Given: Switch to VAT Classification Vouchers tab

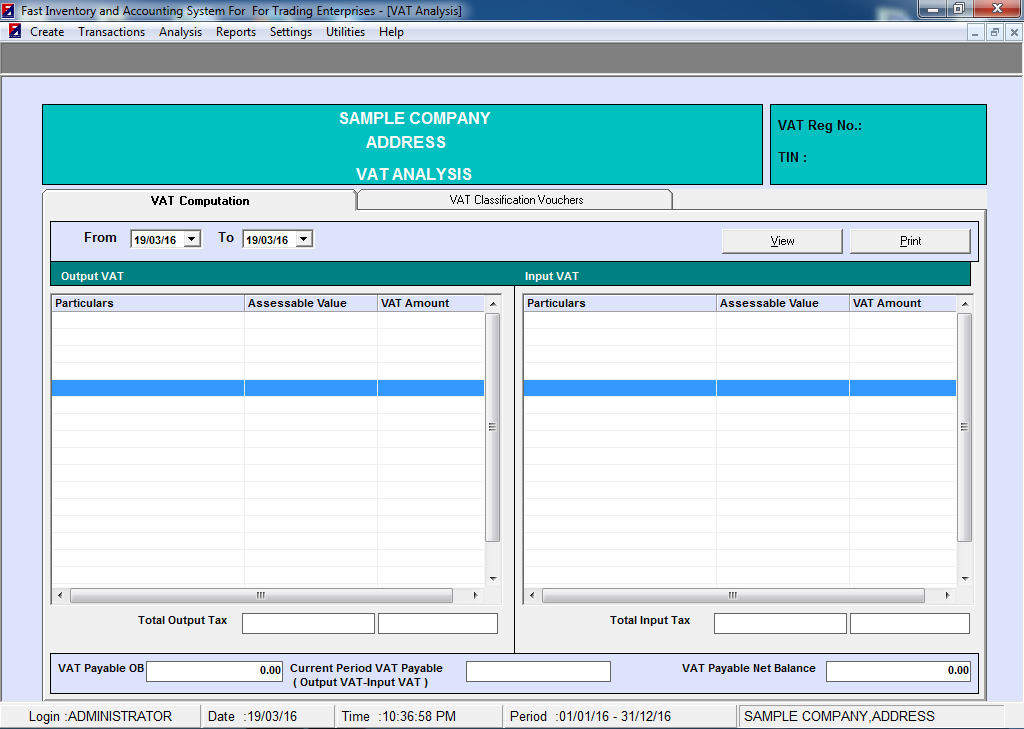Looking at the screenshot, I should [516, 200].
